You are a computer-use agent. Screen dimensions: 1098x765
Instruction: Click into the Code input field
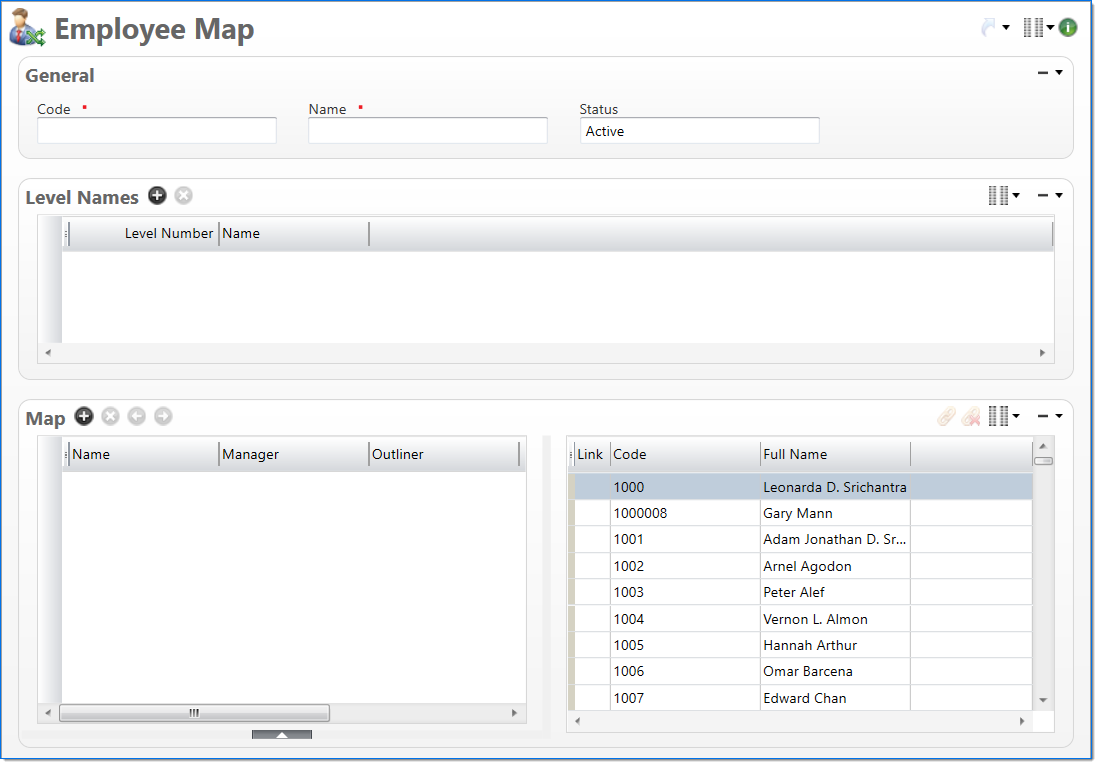tap(157, 131)
